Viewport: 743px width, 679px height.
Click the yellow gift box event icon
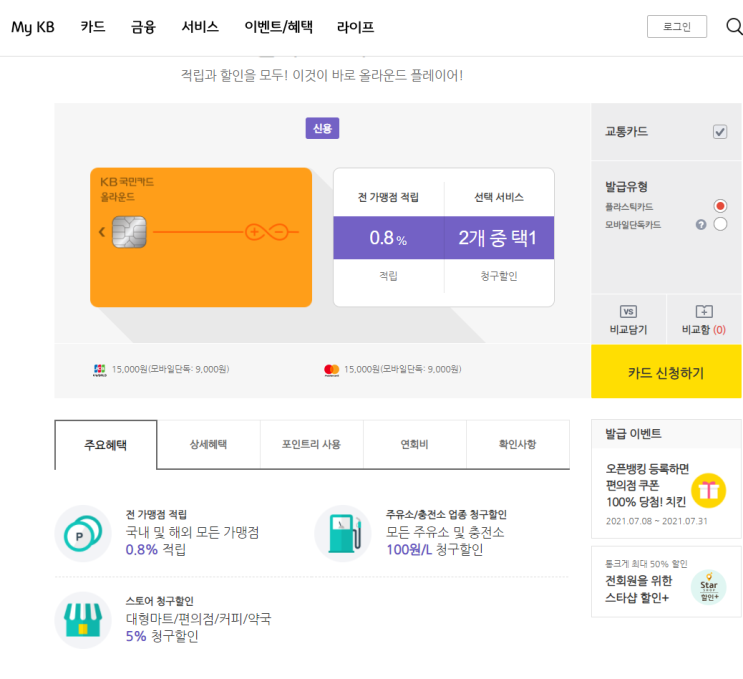708,490
